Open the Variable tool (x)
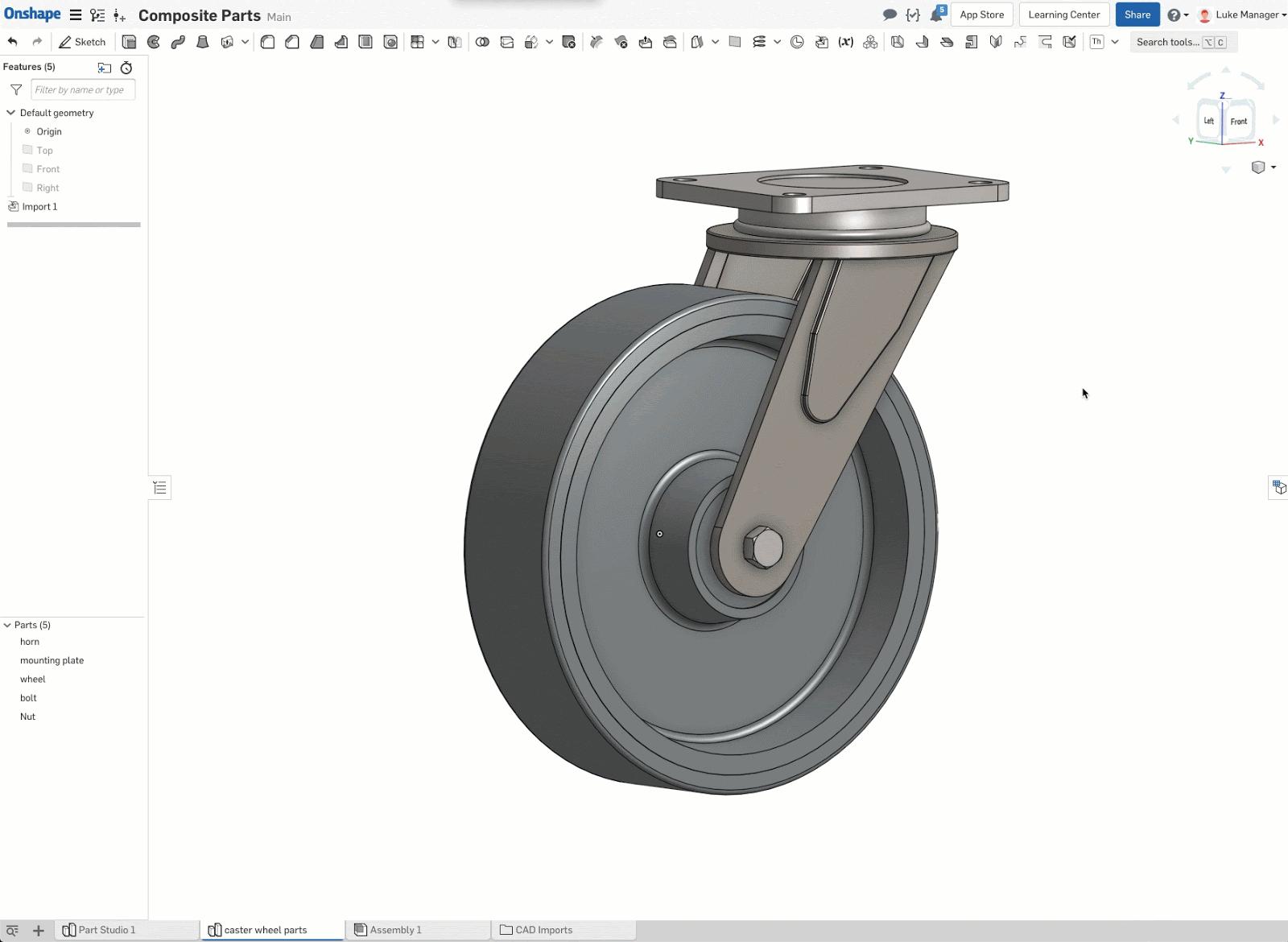Image resolution: width=1288 pixels, height=942 pixels. click(845, 42)
